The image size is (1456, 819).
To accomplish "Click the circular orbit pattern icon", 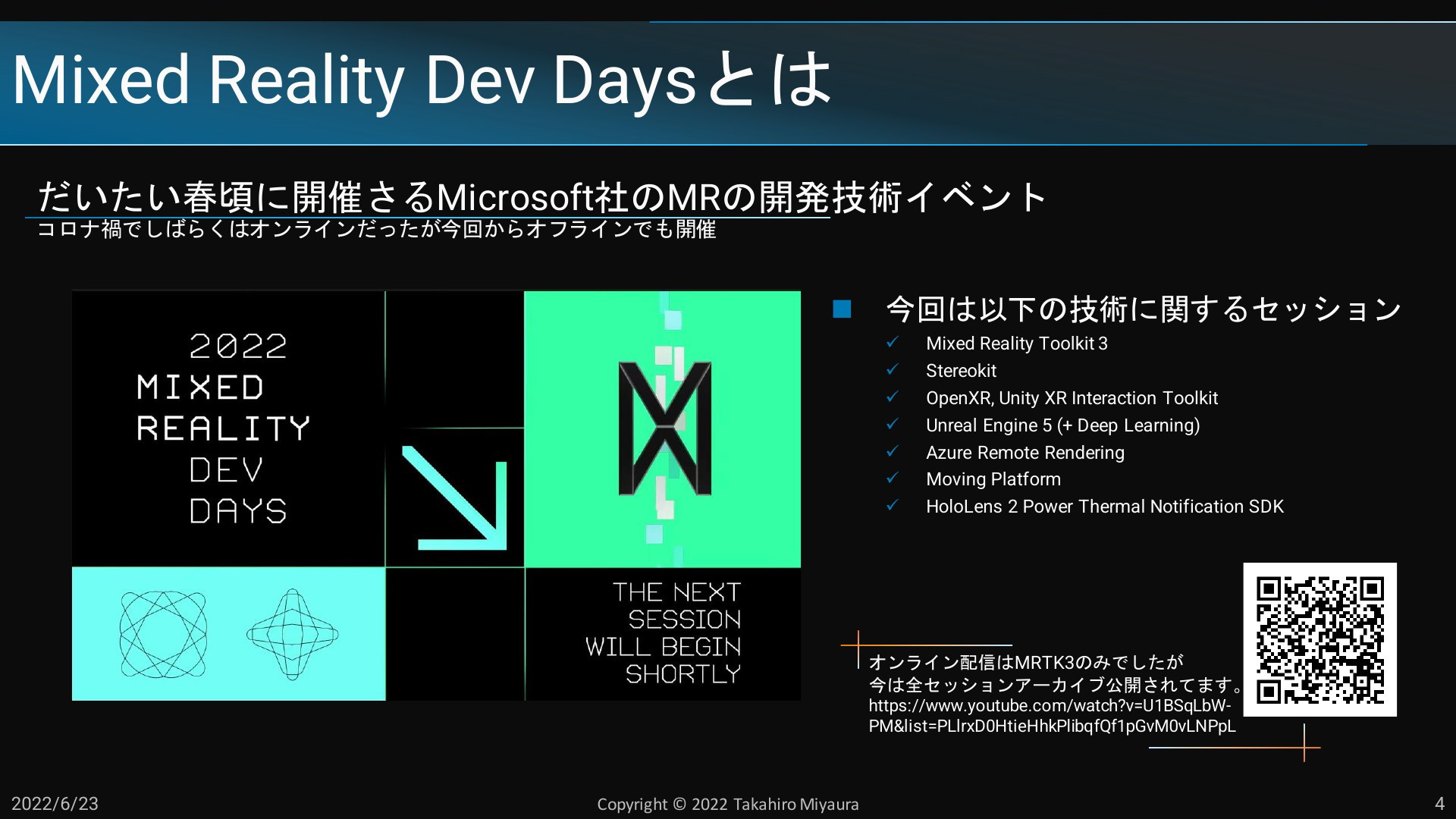I will [x=163, y=634].
